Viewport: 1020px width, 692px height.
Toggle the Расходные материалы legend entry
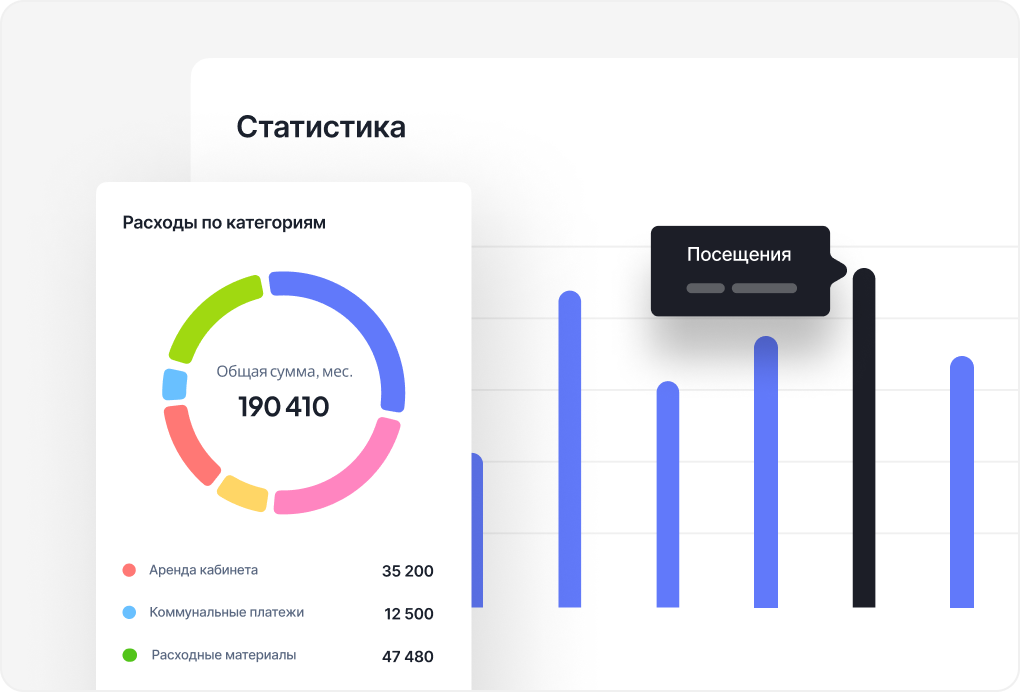click(221, 655)
